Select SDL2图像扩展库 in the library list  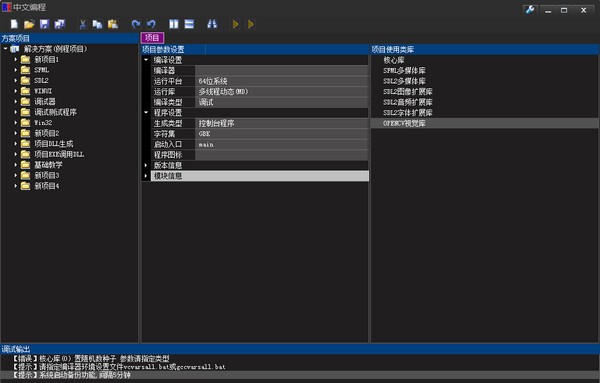(x=408, y=91)
